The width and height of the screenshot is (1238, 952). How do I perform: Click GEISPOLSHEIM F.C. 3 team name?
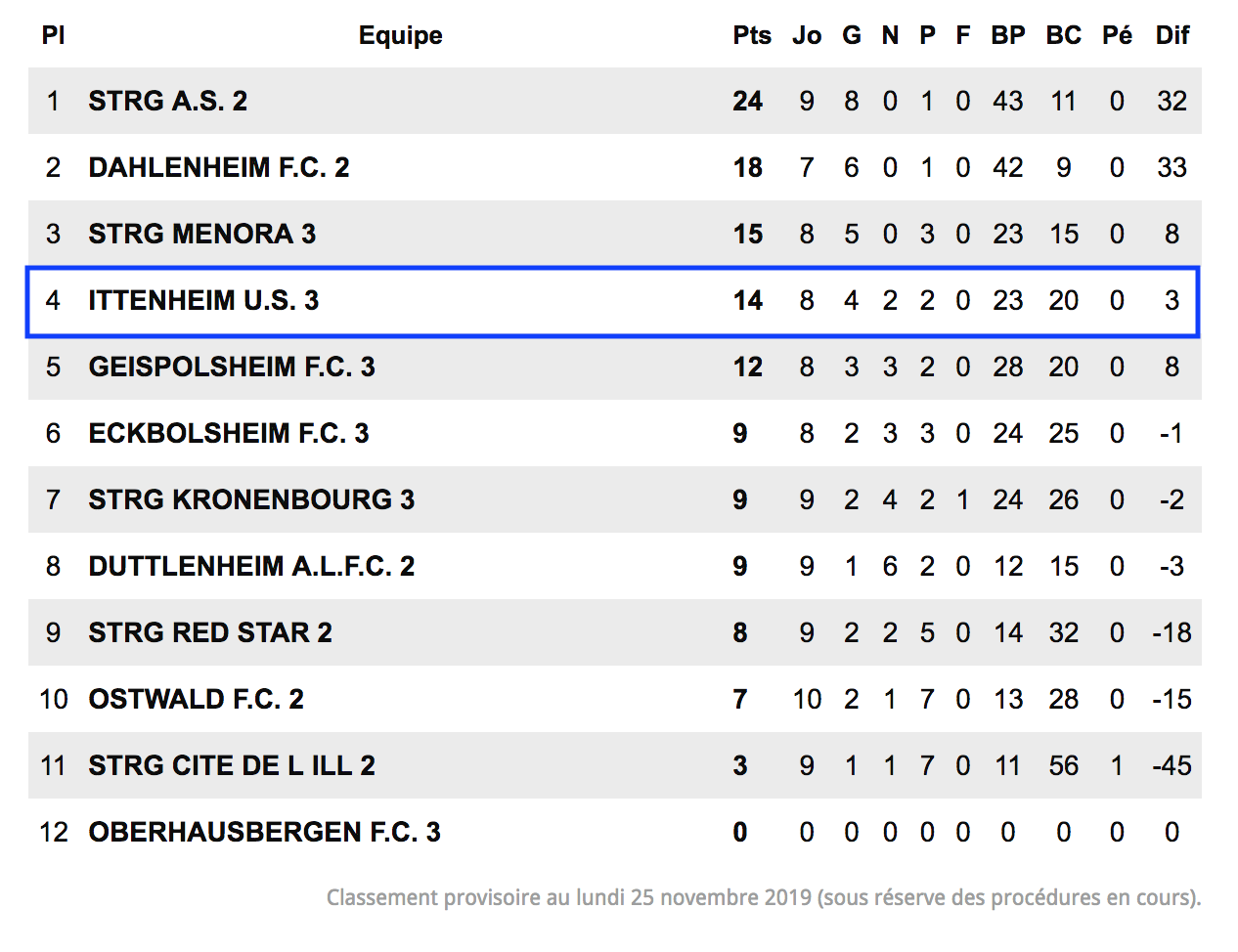pos(232,367)
